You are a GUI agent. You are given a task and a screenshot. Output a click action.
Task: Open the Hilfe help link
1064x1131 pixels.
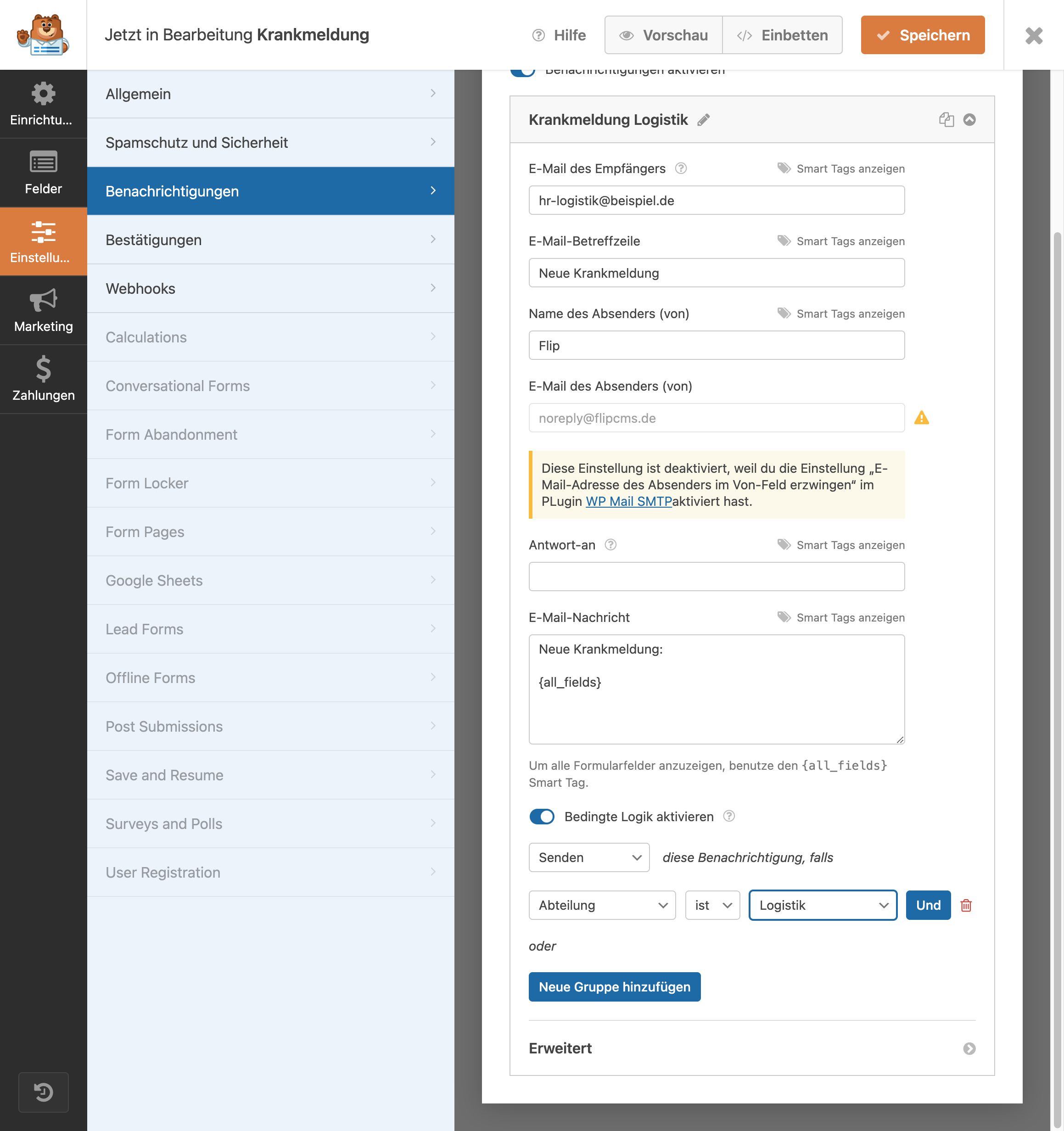(559, 35)
